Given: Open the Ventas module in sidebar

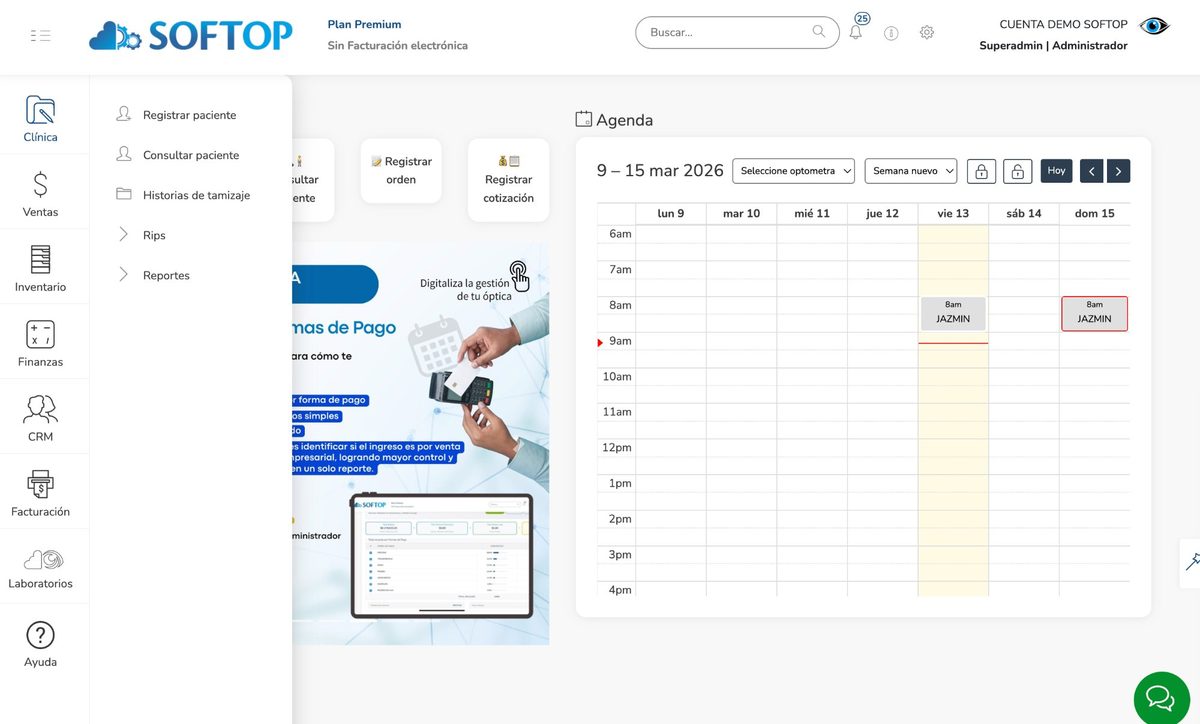Looking at the screenshot, I should tap(40, 194).
